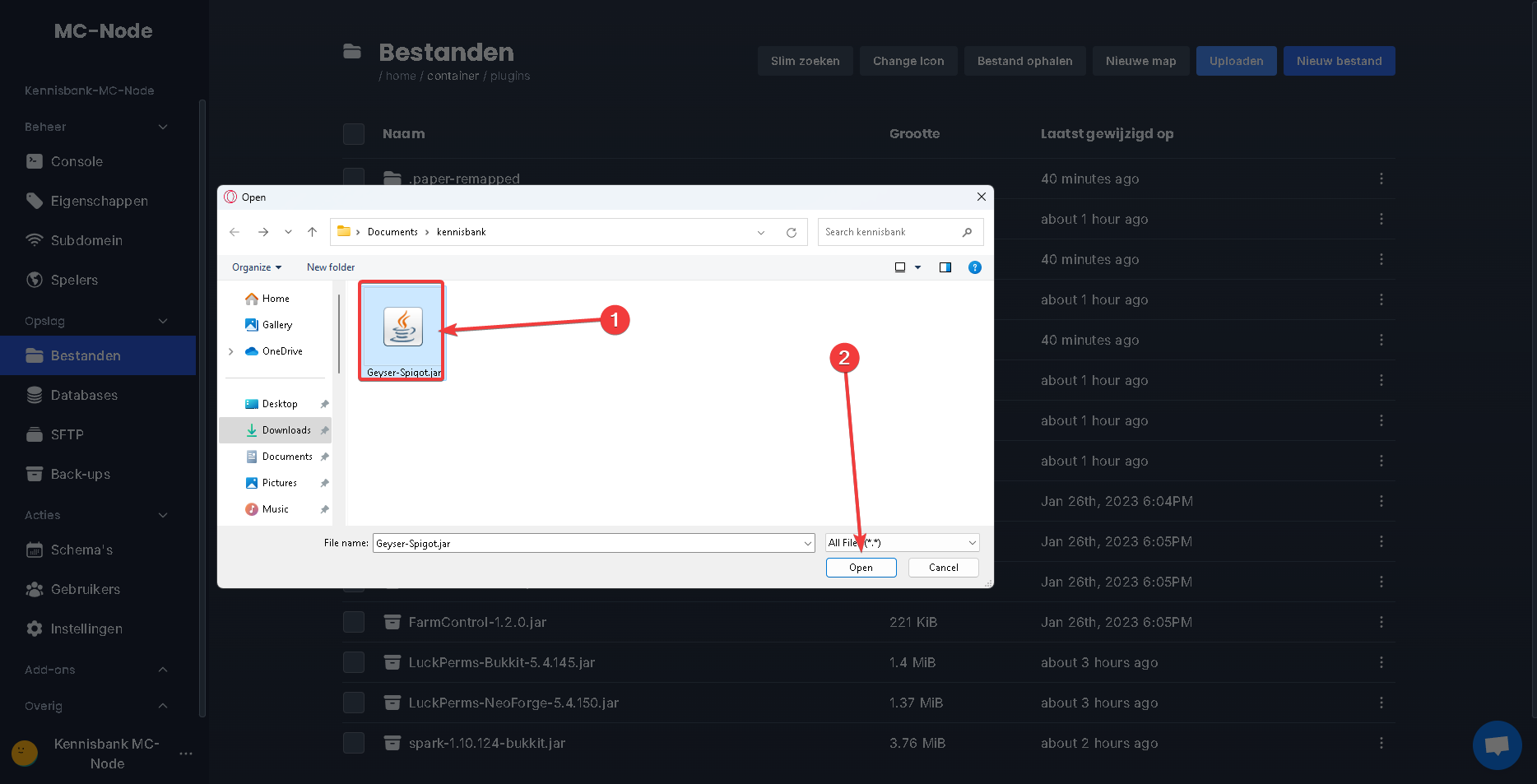
Task: Select the Geyser-Spigot.jar file thumbnail
Action: pyautogui.click(x=402, y=331)
